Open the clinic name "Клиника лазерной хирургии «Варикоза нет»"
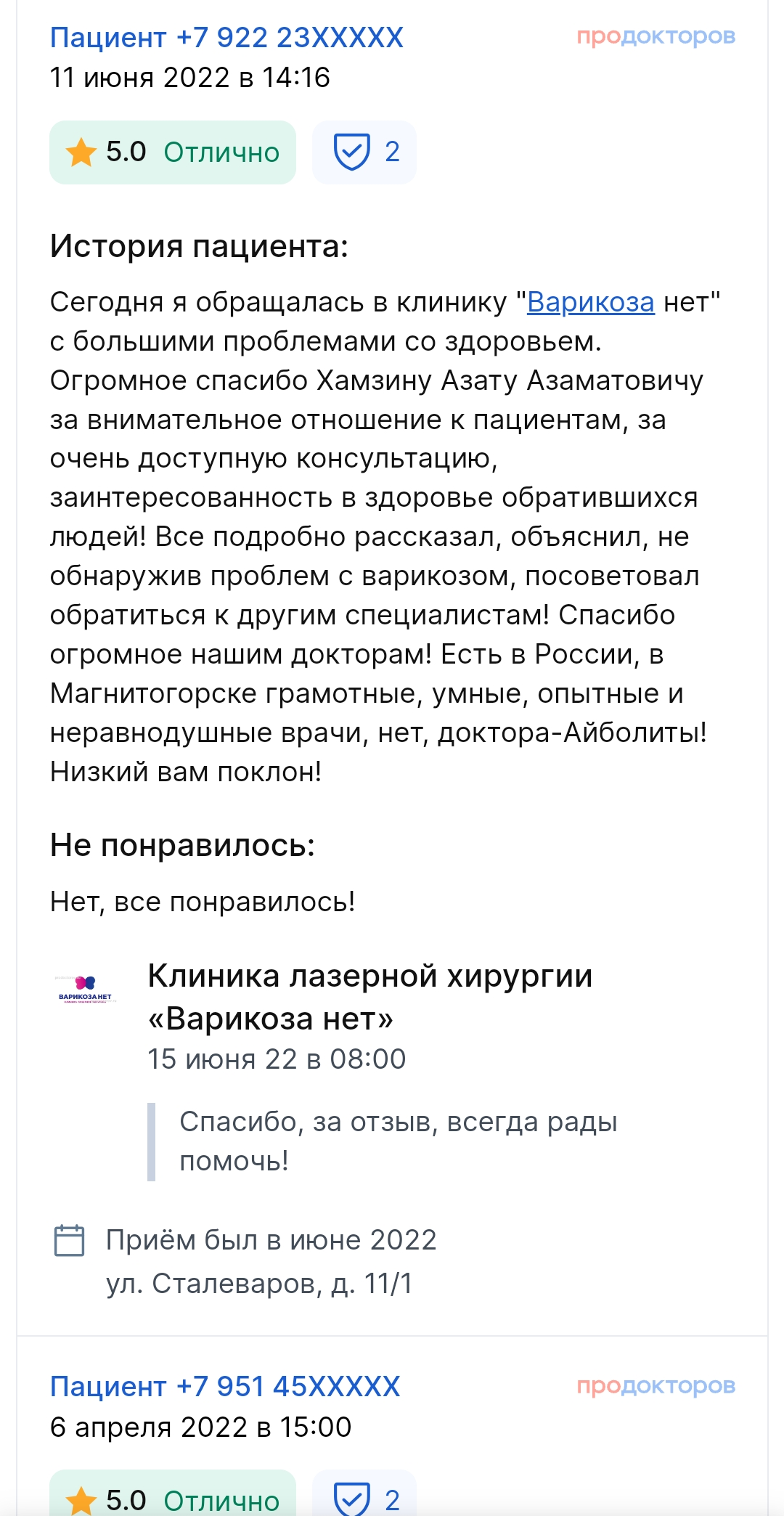This screenshot has height=1516, width=784. tap(369, 997)
